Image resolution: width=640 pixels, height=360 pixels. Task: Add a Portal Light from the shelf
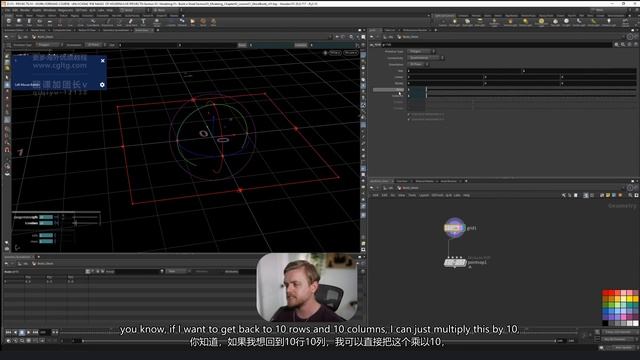coord(593,22)
